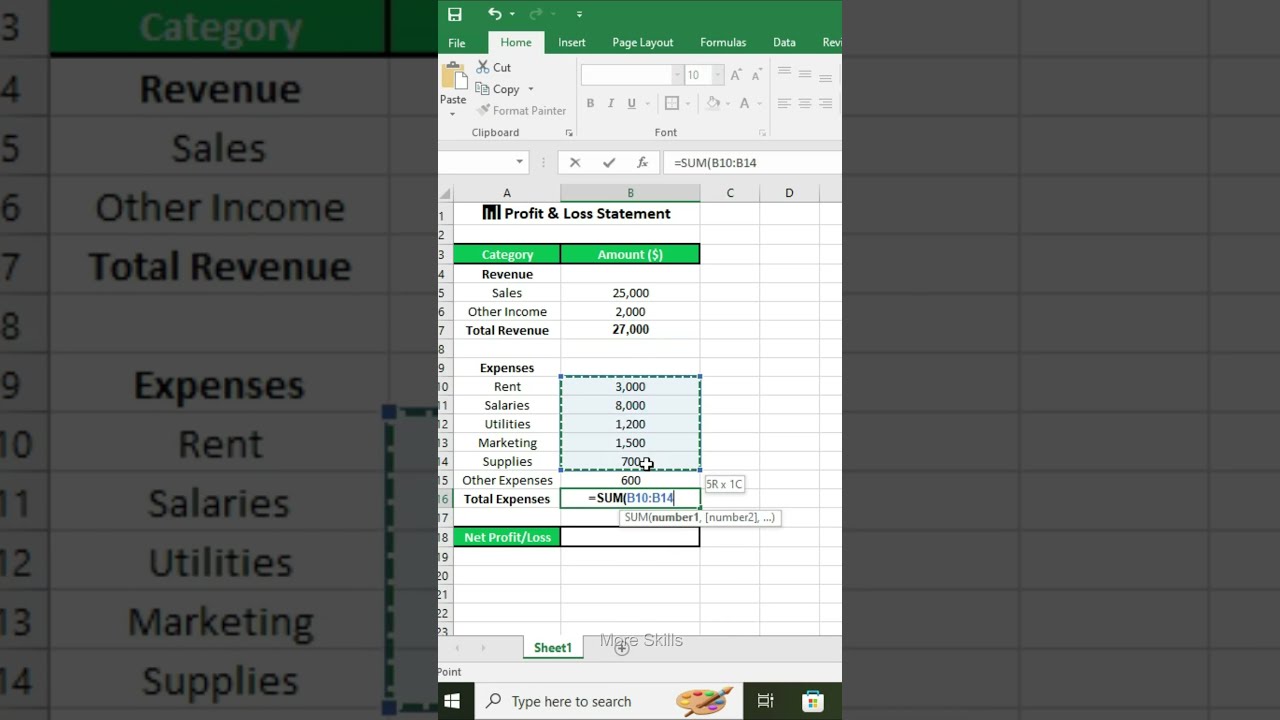
Task: Open the font size dropdown
Action: 717,75
